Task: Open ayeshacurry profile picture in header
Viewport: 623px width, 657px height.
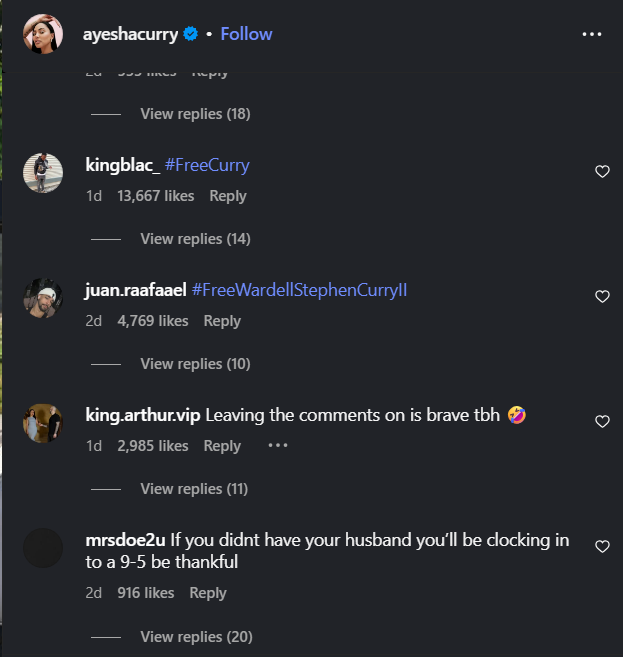Action: (43, 34)
